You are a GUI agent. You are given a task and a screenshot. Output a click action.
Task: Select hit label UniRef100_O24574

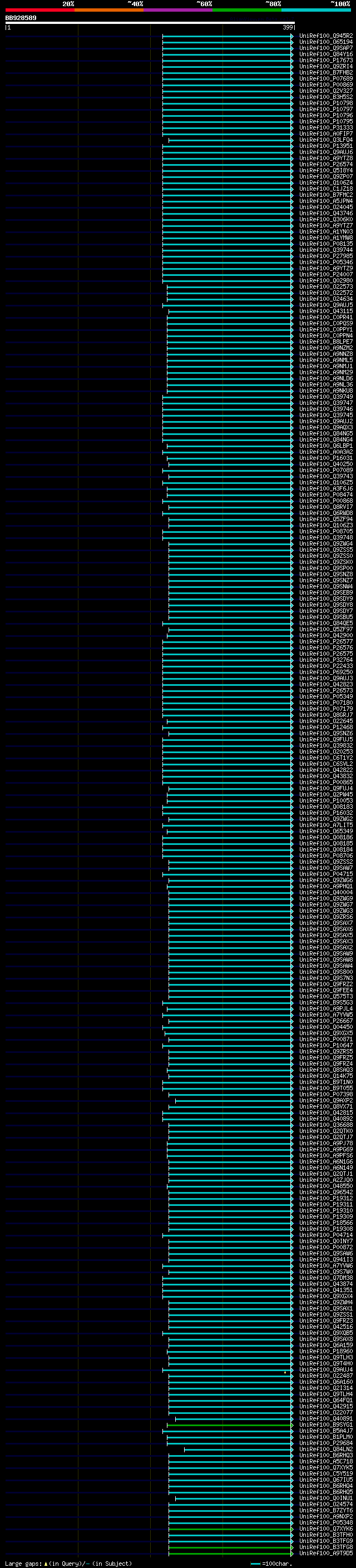325,1505
